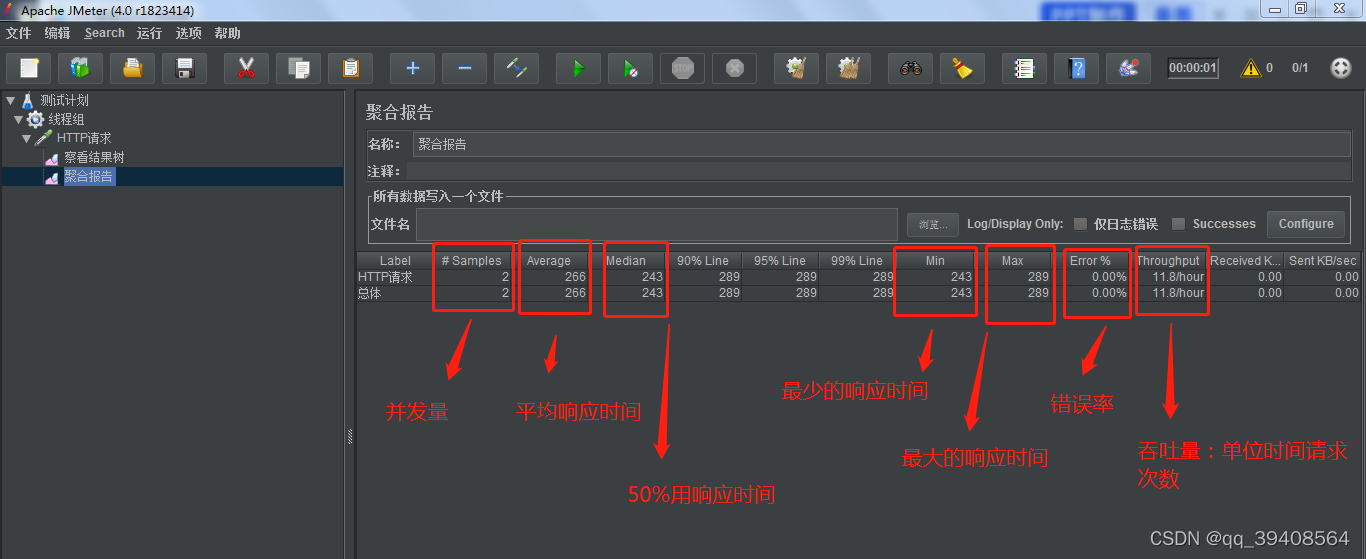Click the Error % column header
This screenshot has height=559, width=1366.
tap(1089, 260)
